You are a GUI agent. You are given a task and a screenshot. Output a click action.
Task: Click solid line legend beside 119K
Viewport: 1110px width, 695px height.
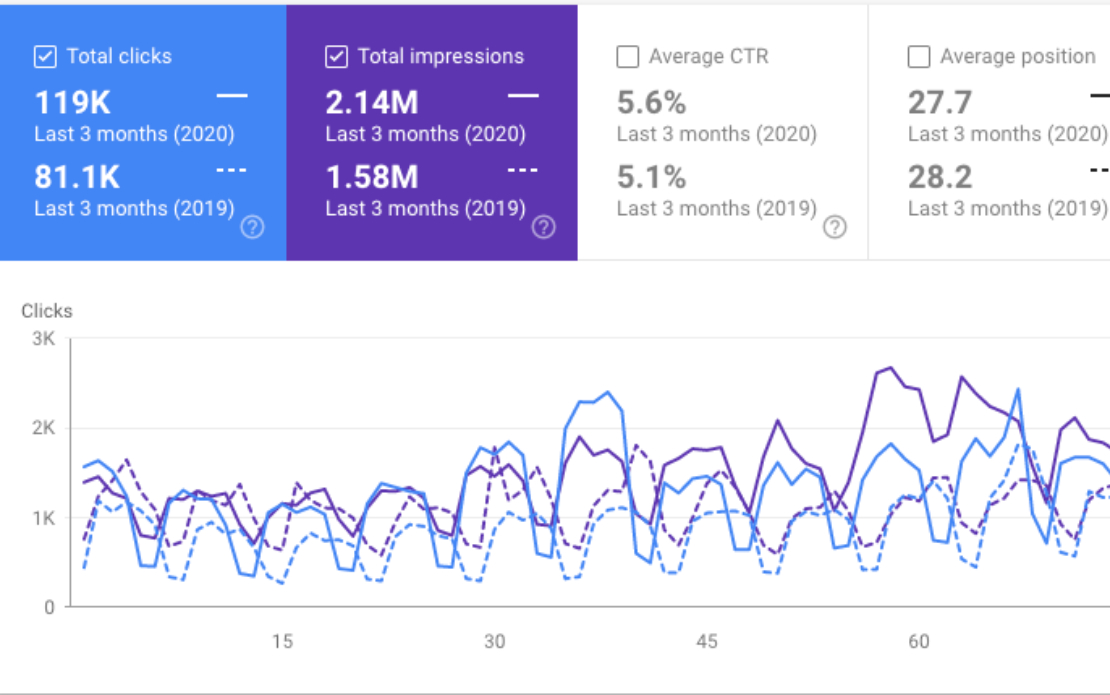point(232,95)
